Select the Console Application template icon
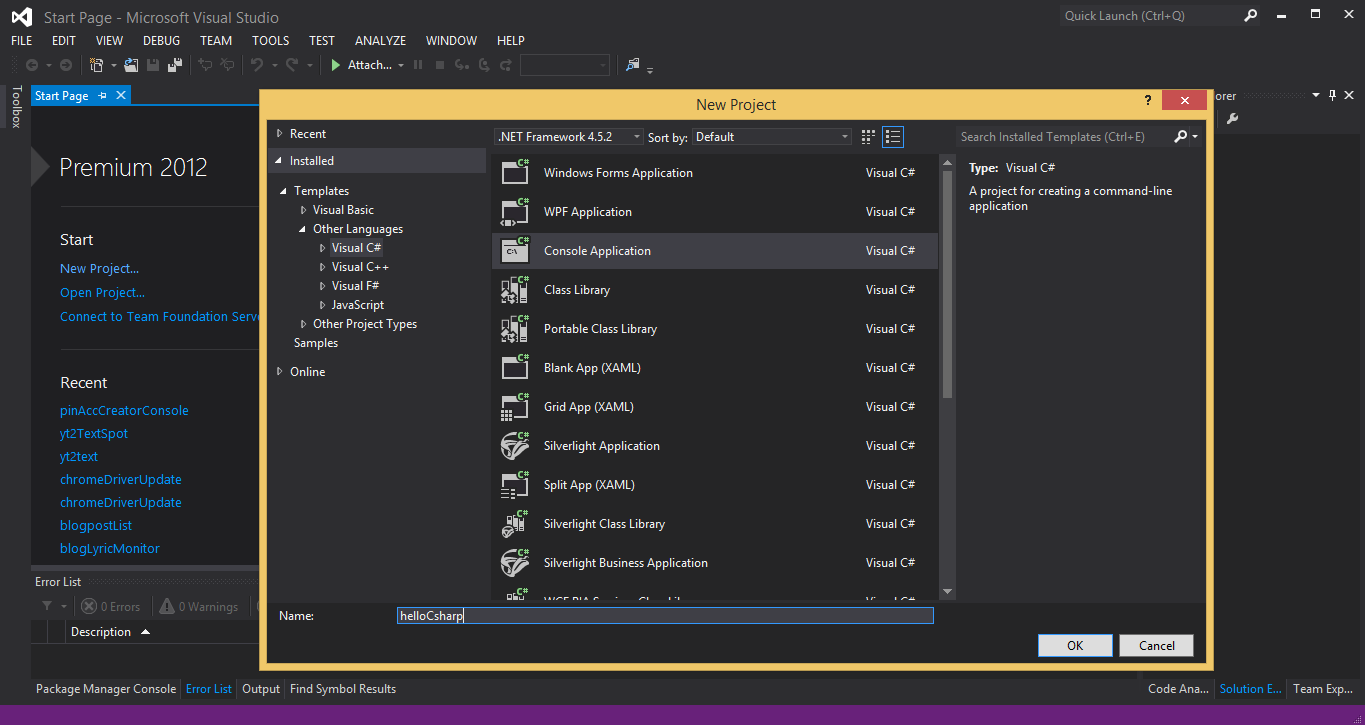This screenshot has width=1365, height=725. 515,250
